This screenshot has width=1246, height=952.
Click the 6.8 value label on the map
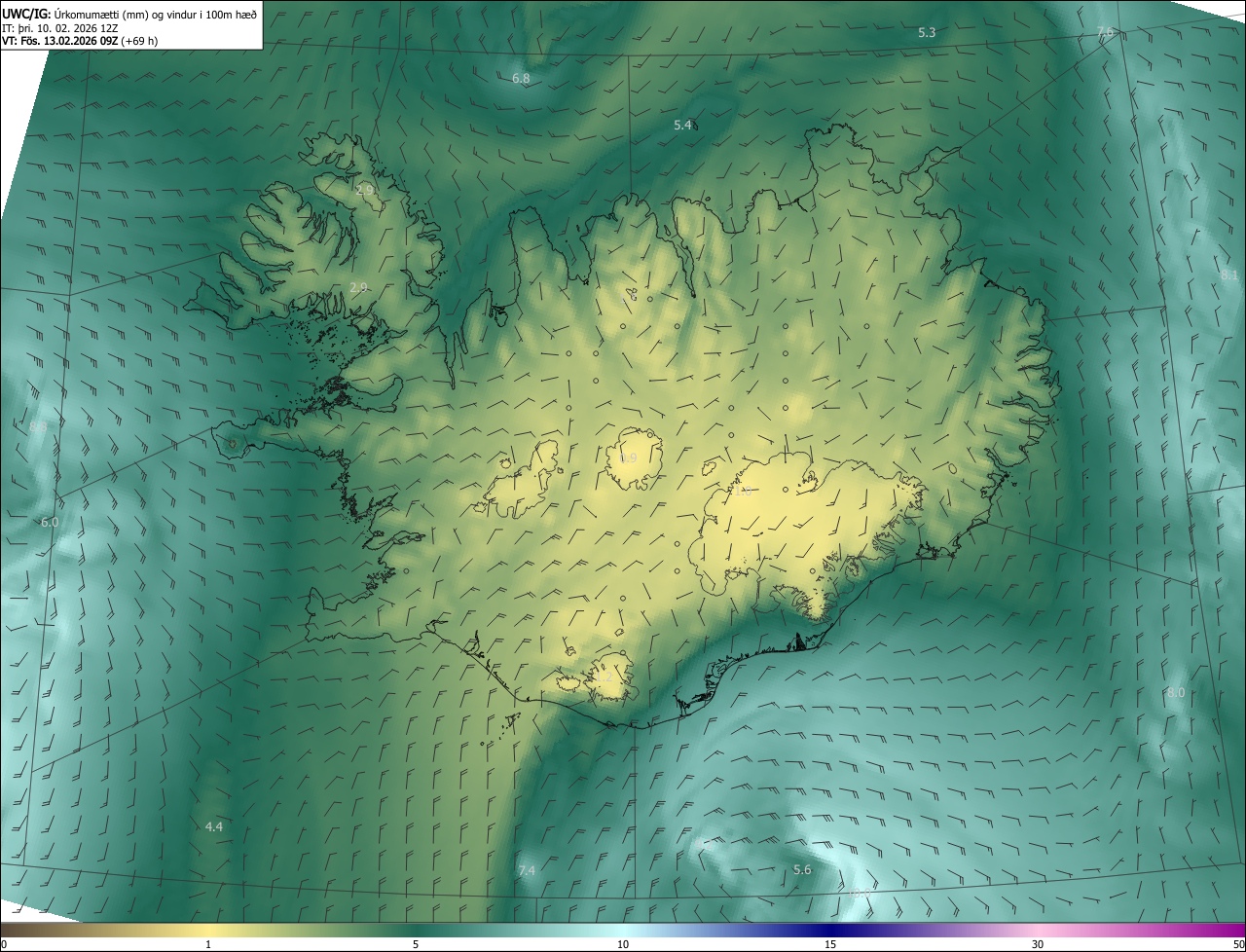tap(521, 78)
